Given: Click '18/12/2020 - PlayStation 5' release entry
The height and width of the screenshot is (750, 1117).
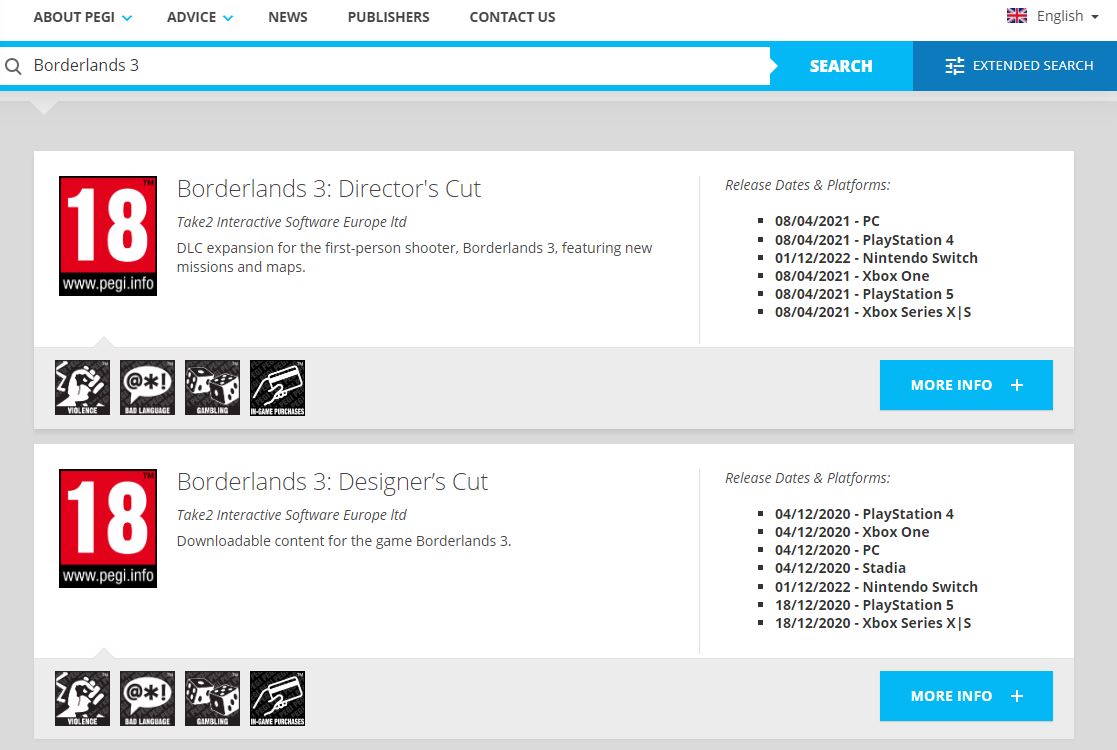Looking at the screenshot, I should pyautogui.click(x=864, y=605).
